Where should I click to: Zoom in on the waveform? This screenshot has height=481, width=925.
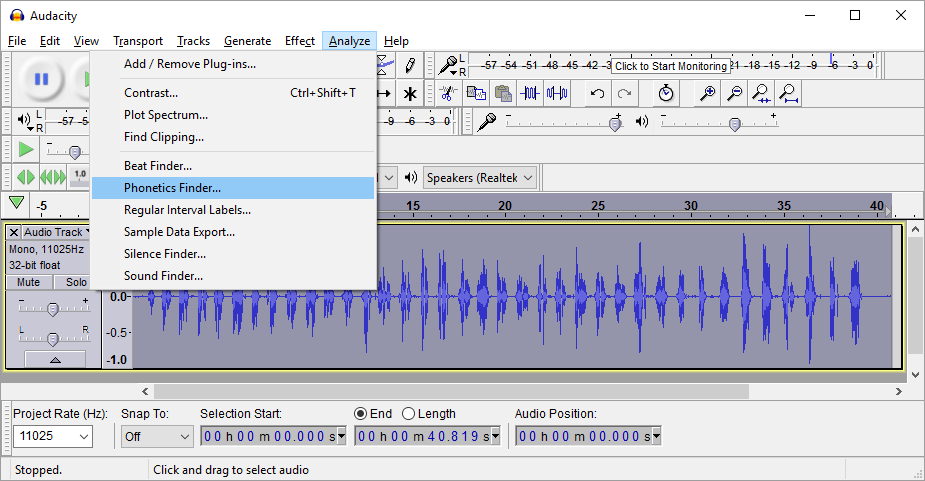pos(707,93)
